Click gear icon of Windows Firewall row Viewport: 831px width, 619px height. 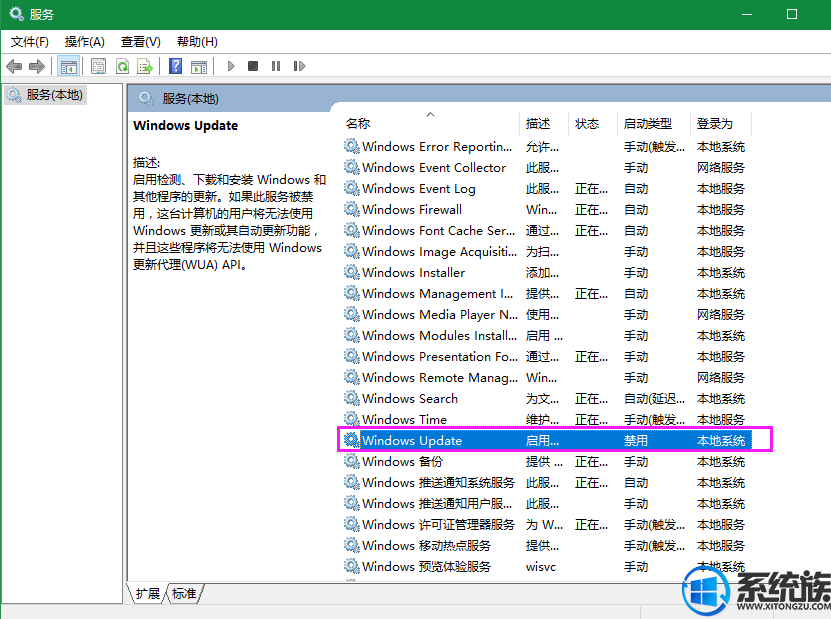351,209
